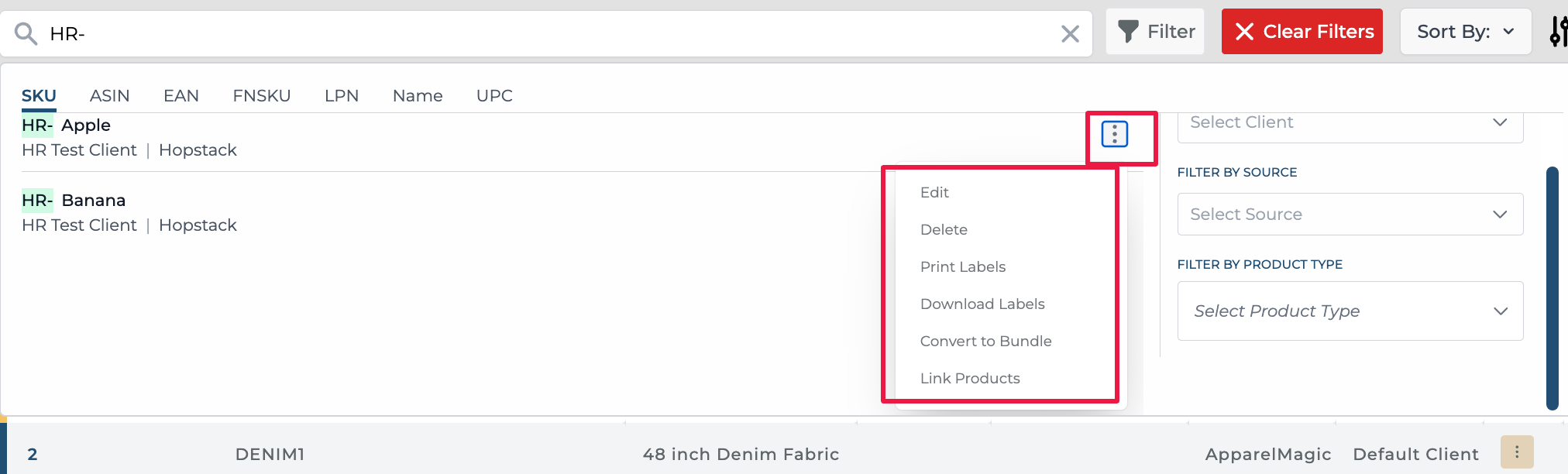The width and height of the screenshot is (1568, 474).
Task: Open the Apple row three-dot menu
Action: (x=1114, y=134)
